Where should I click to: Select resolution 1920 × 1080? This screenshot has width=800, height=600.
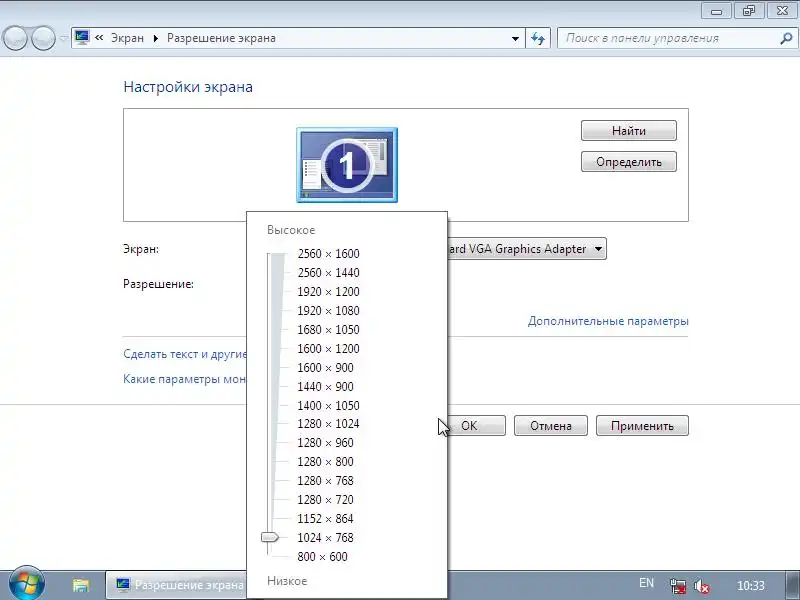329,310
